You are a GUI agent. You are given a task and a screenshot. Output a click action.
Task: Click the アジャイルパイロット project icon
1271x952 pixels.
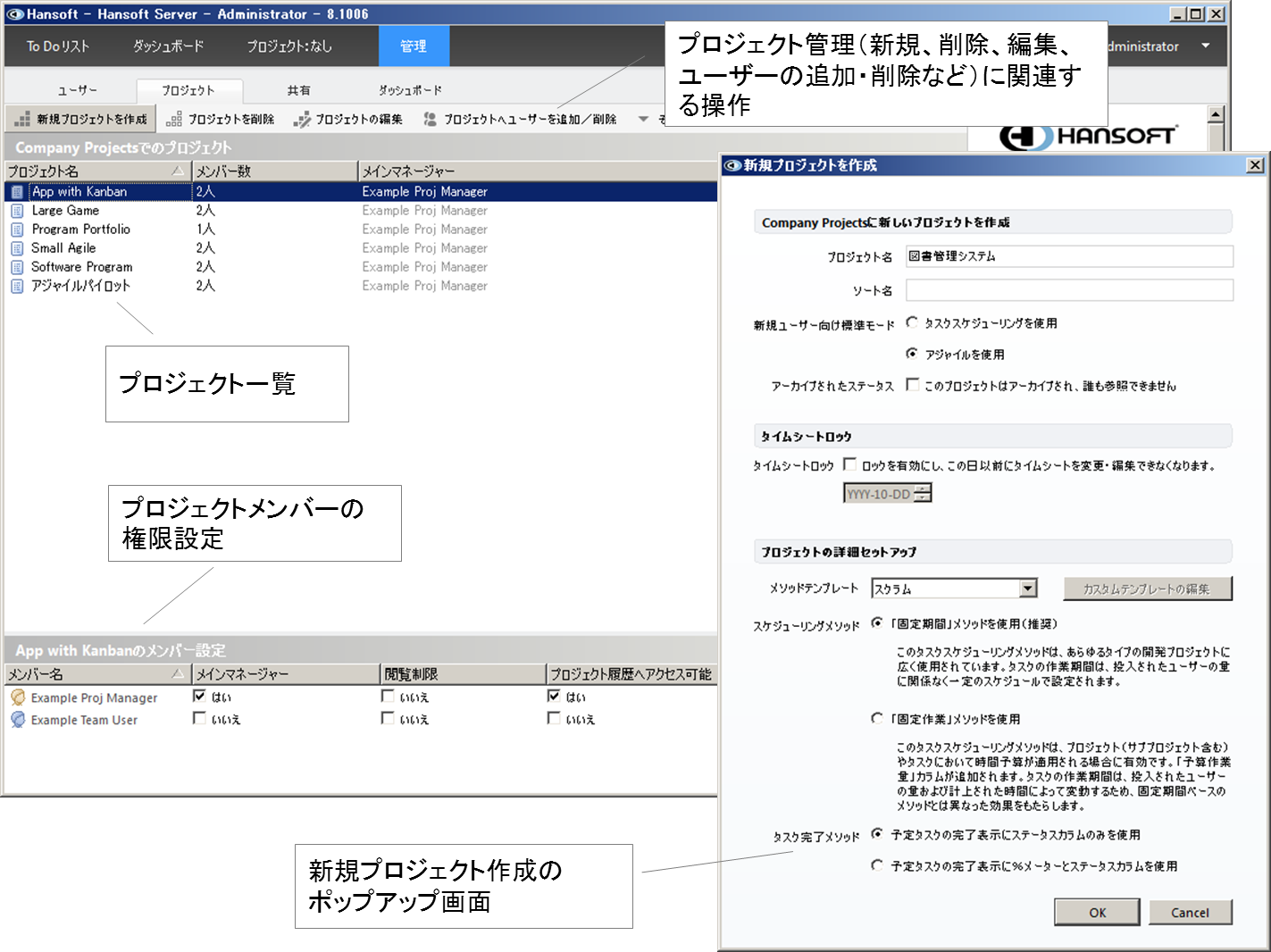17,286
